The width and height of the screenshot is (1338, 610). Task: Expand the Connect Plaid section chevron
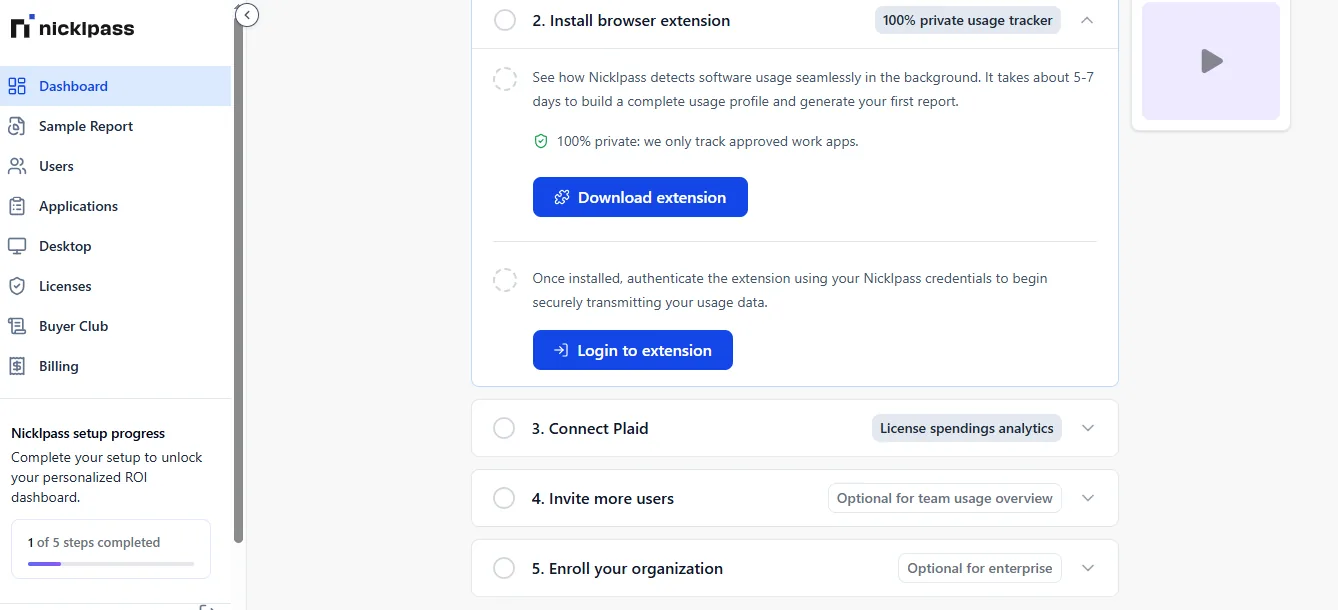[x=1088, y=428]
